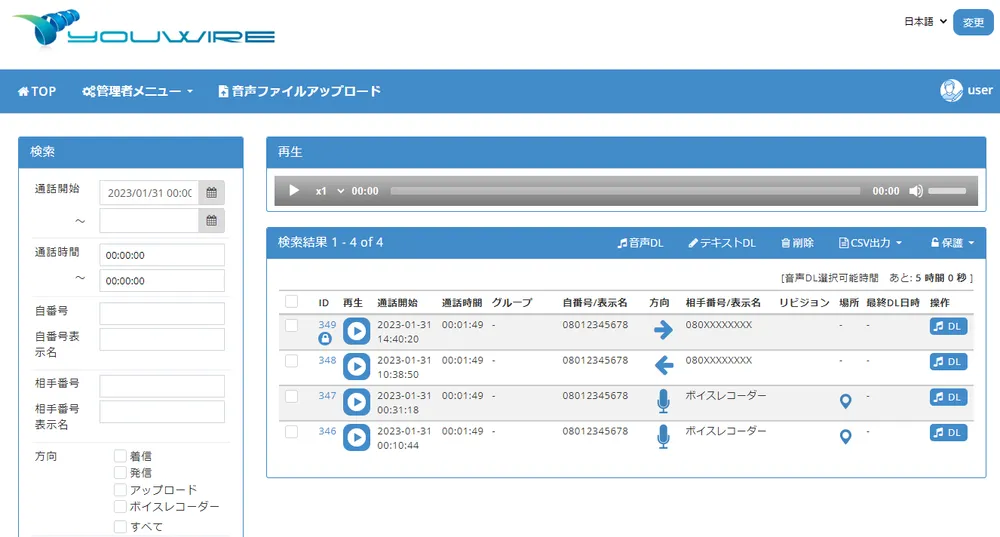Click the microphone icon in row 346
This screenshot has height=537, width=1000.
[x=662, y=437]
